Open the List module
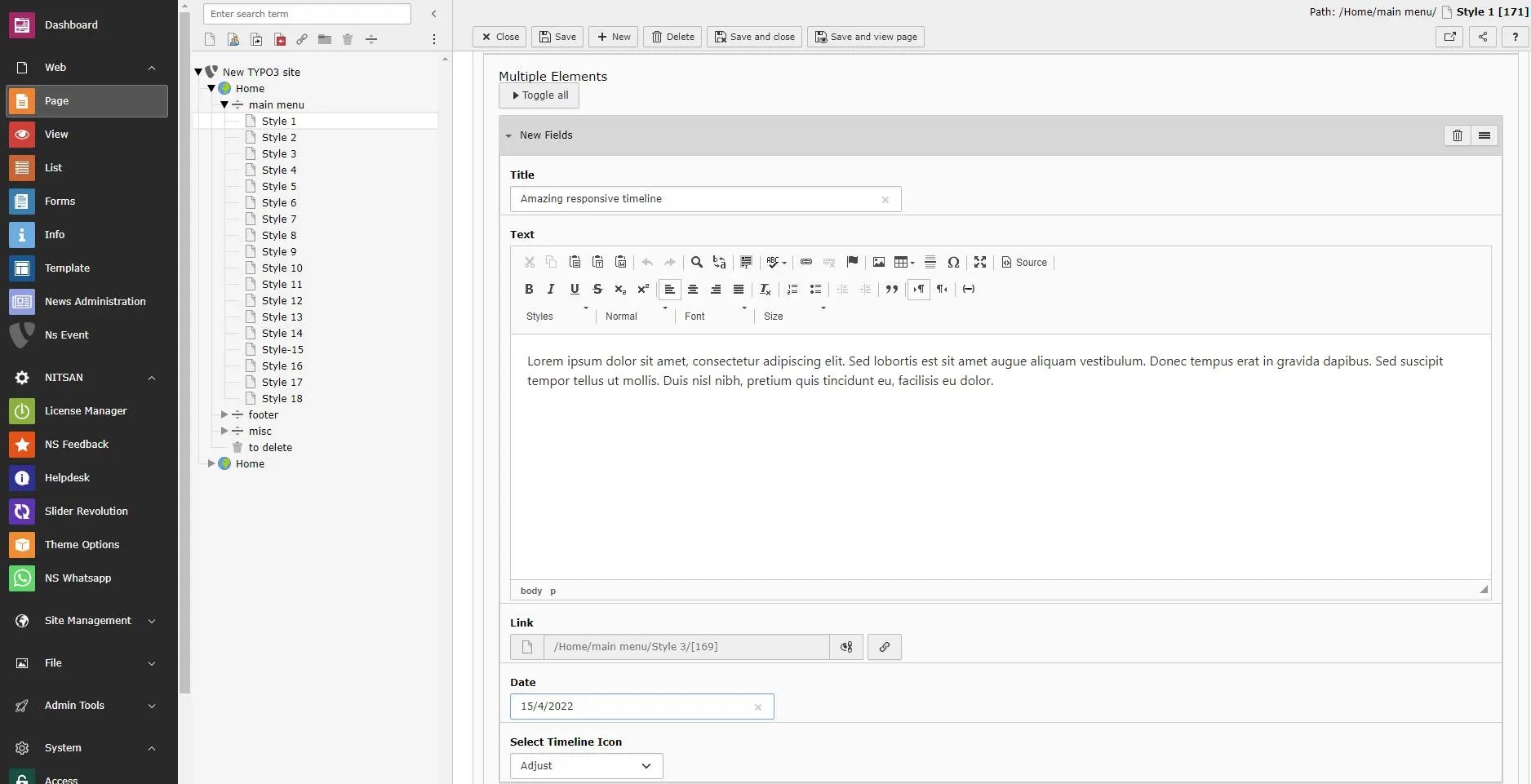The width and height of the screenshot is (1531, 784). (87, 168)
